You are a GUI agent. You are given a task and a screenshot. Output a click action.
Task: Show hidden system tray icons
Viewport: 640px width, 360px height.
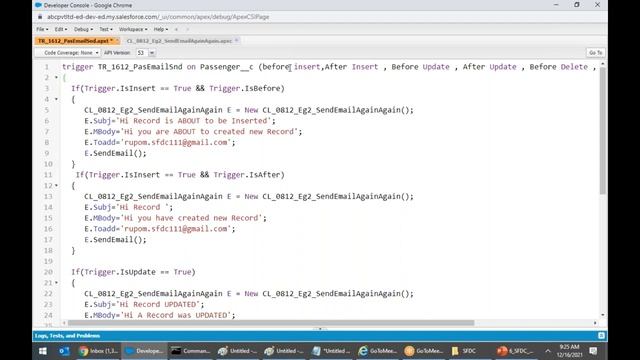click(548, 351)
